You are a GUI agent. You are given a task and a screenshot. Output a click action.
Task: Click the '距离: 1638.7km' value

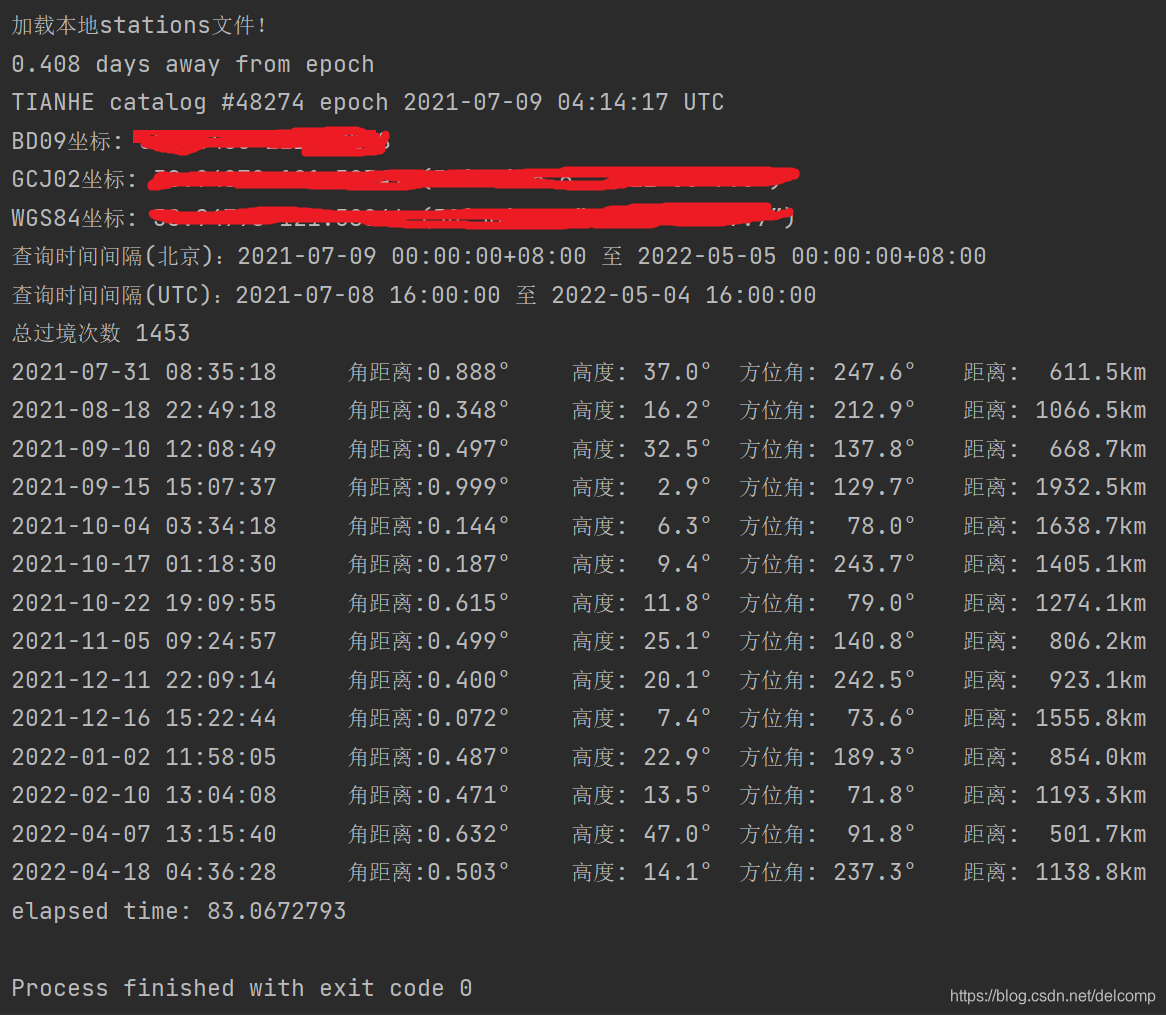[x=1055, y=526]
